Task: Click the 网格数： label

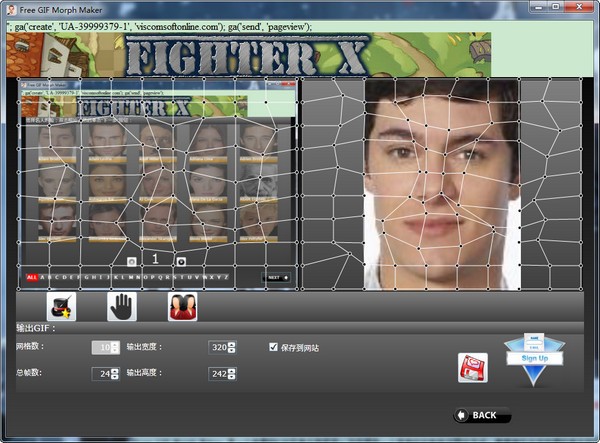Action: coord(30,346)
